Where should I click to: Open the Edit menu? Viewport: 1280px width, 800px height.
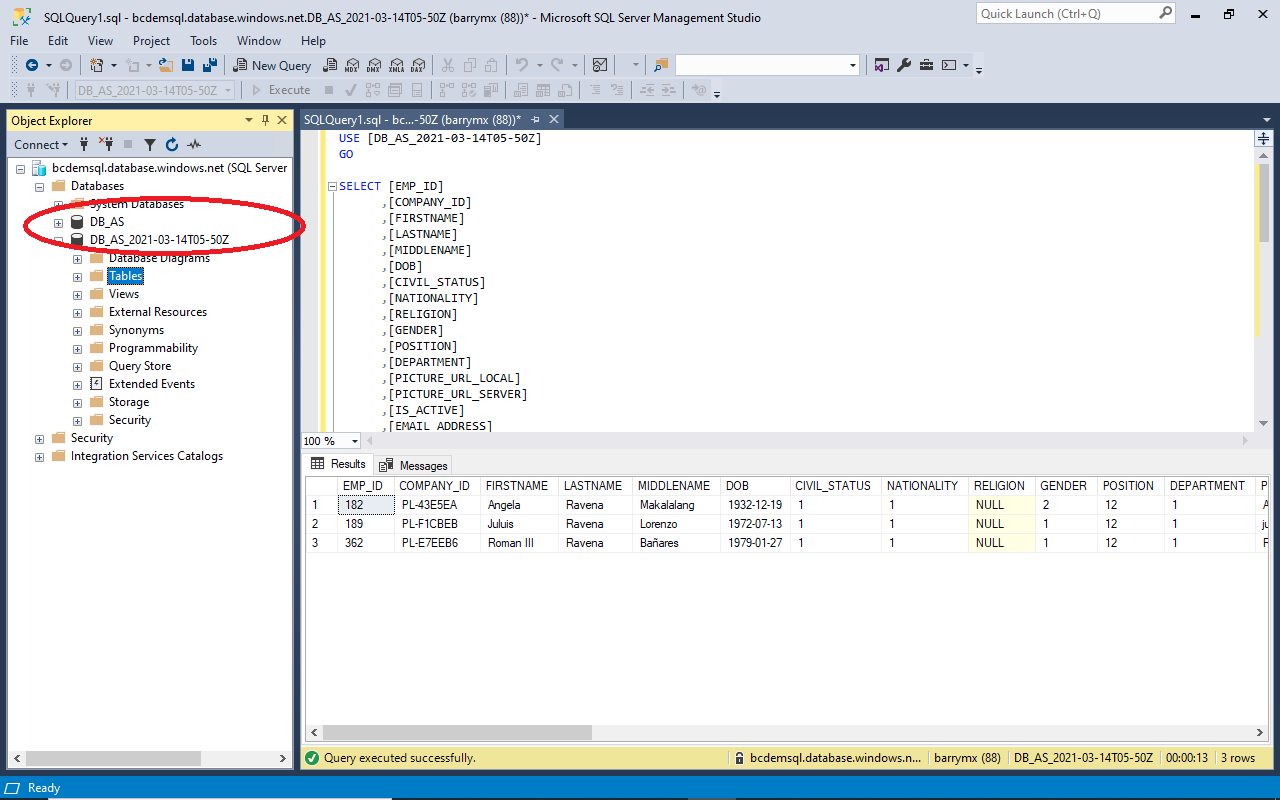(x=58, y=41)
